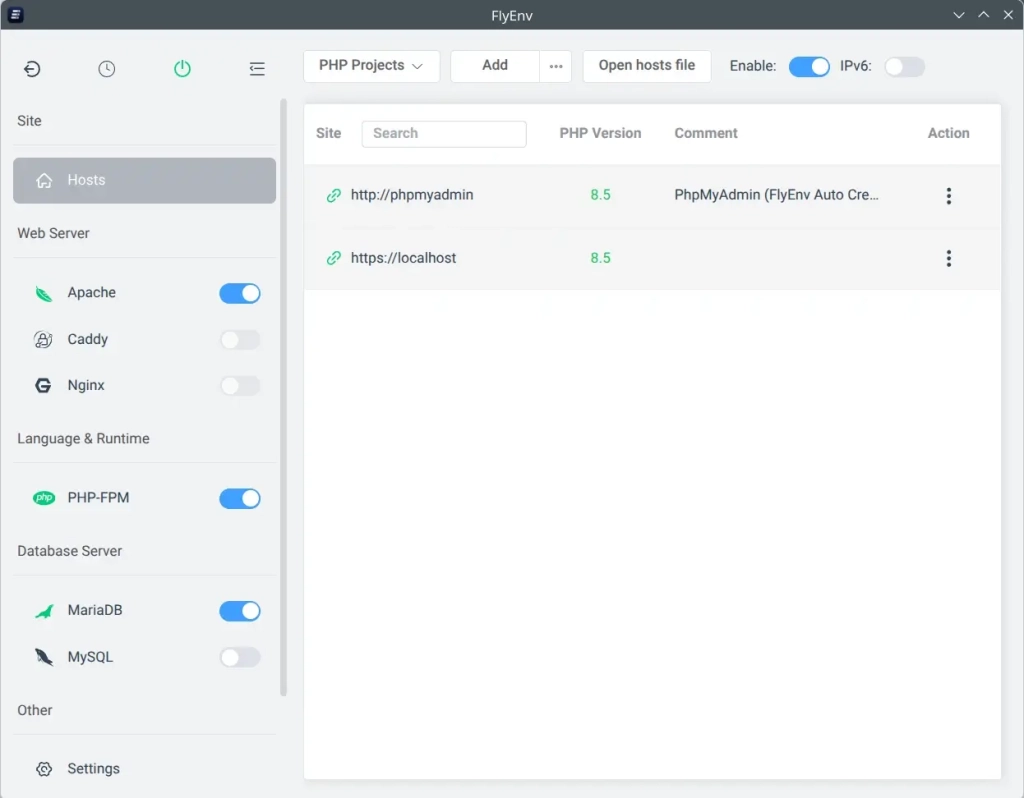Click the MariaDB seal icon
Screen dimensions: 1024x798
(x=44, y=611)
